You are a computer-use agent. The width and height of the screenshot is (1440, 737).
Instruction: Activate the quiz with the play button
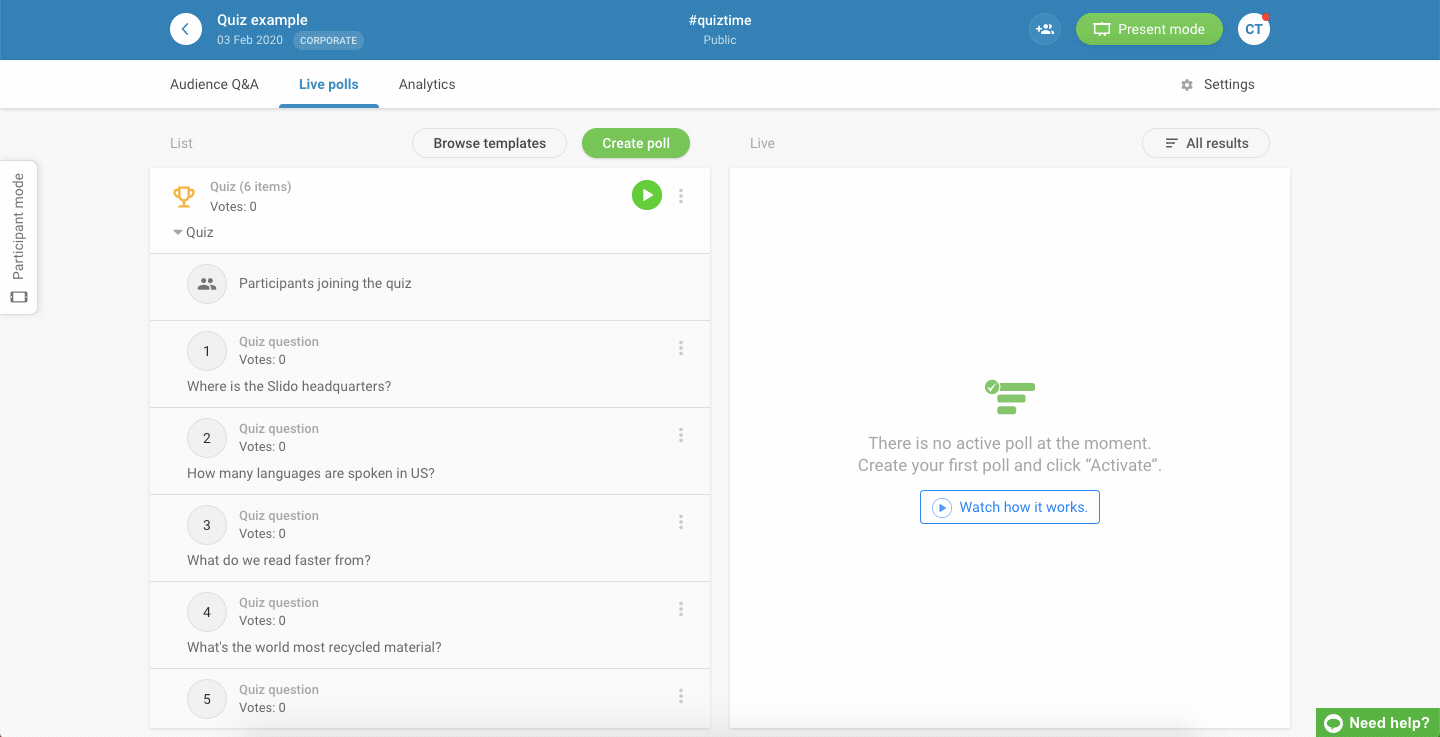tap(647, 195)
